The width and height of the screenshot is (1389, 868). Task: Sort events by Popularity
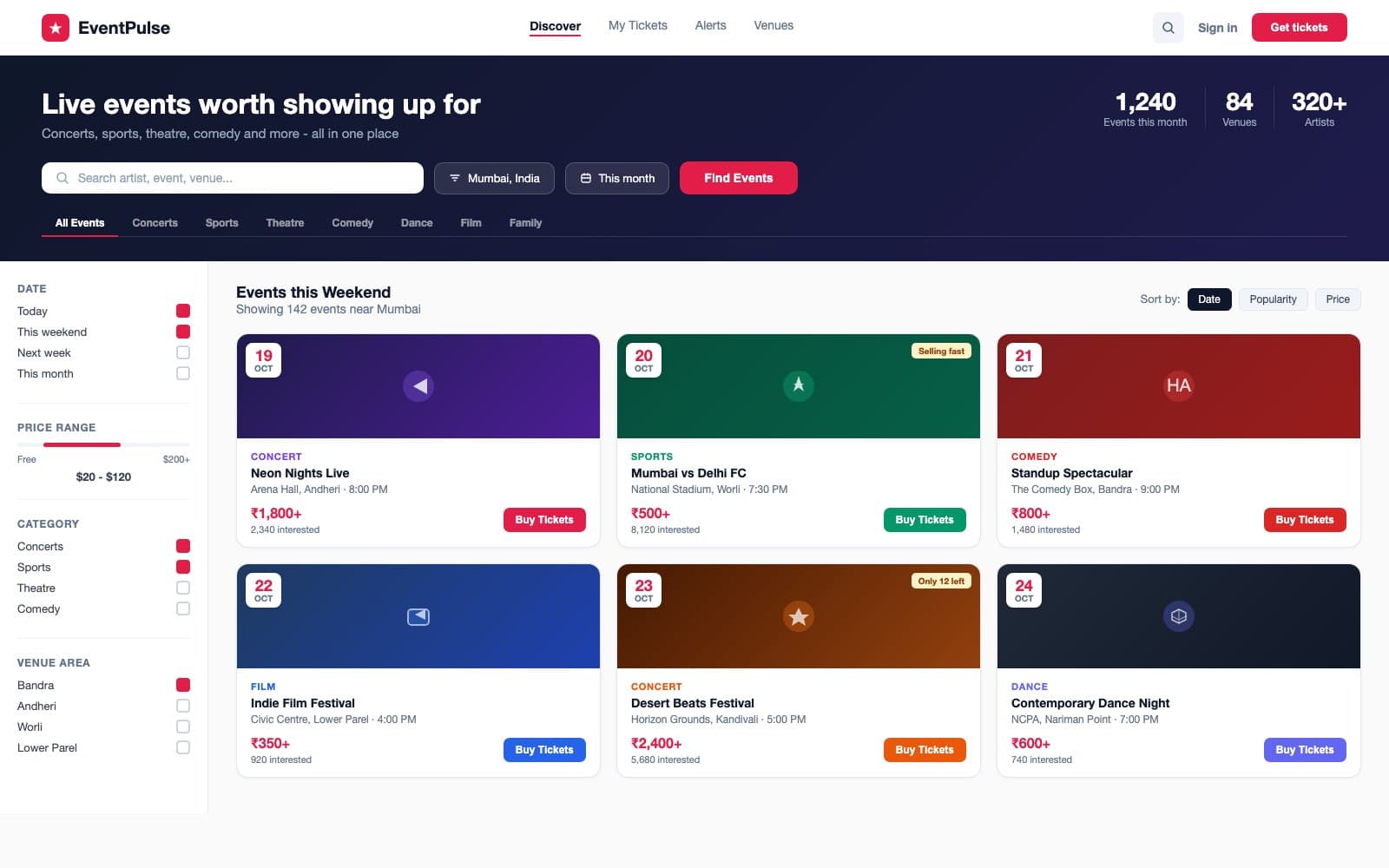[x=1273, y=299]
